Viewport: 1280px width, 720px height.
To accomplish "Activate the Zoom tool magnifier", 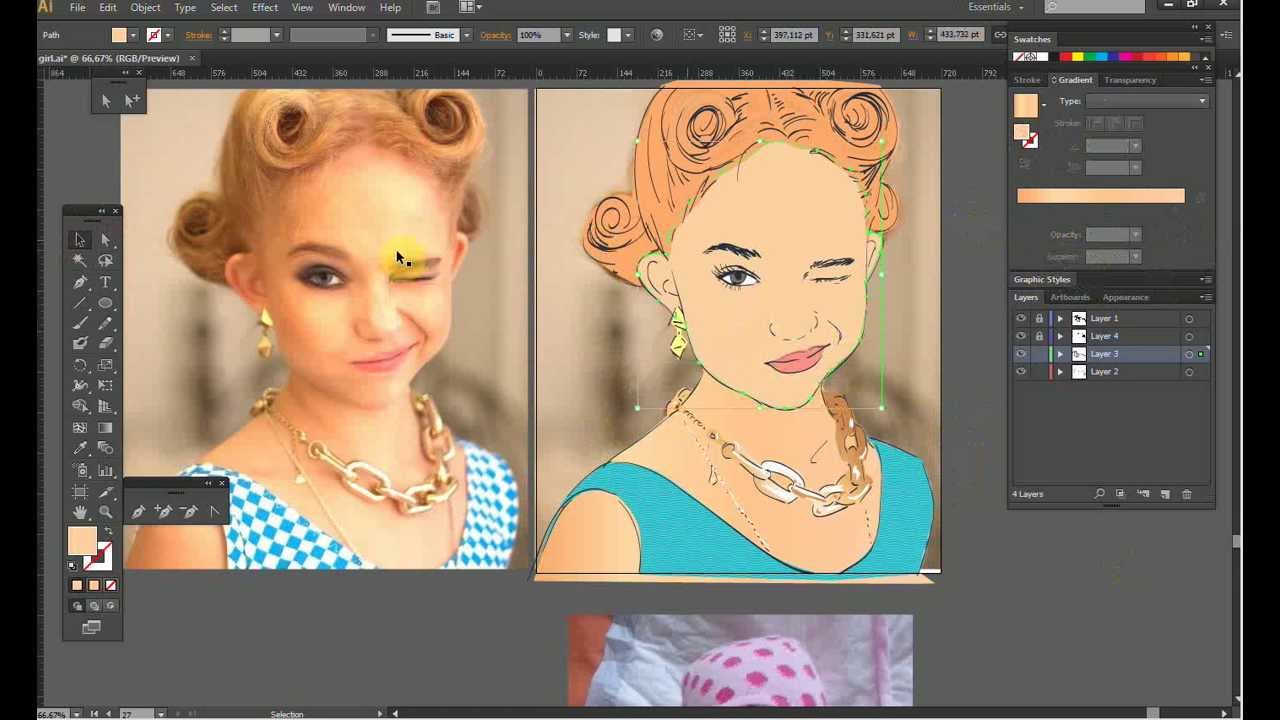I will (x=105, y=512).
